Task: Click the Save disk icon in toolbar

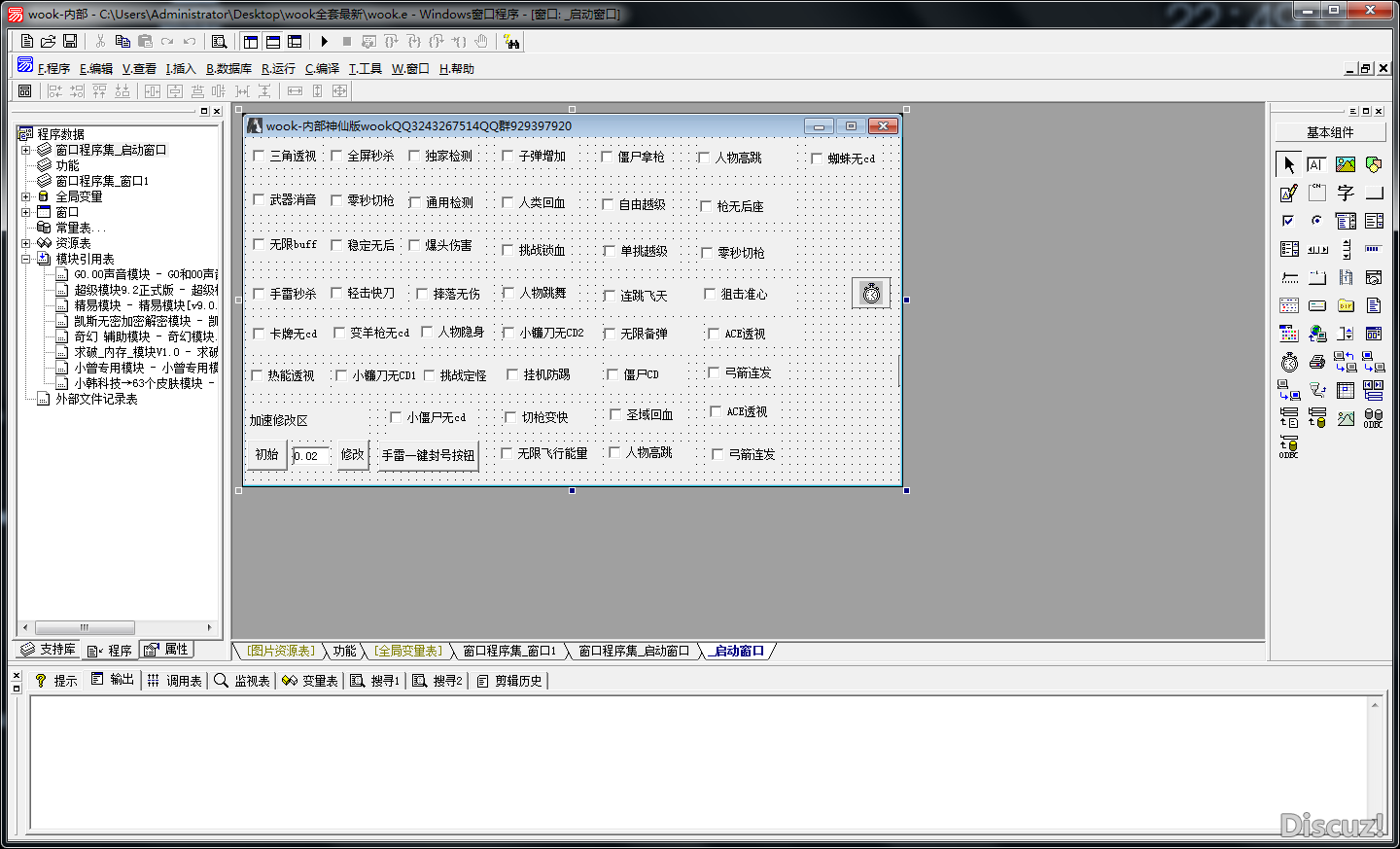Action: [x=70, y=42]
